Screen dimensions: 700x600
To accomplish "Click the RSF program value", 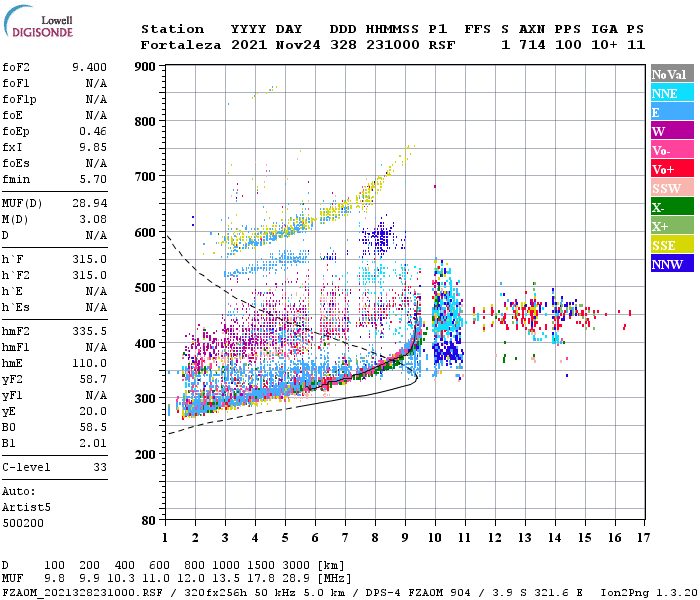I will (x=442, y=45).
